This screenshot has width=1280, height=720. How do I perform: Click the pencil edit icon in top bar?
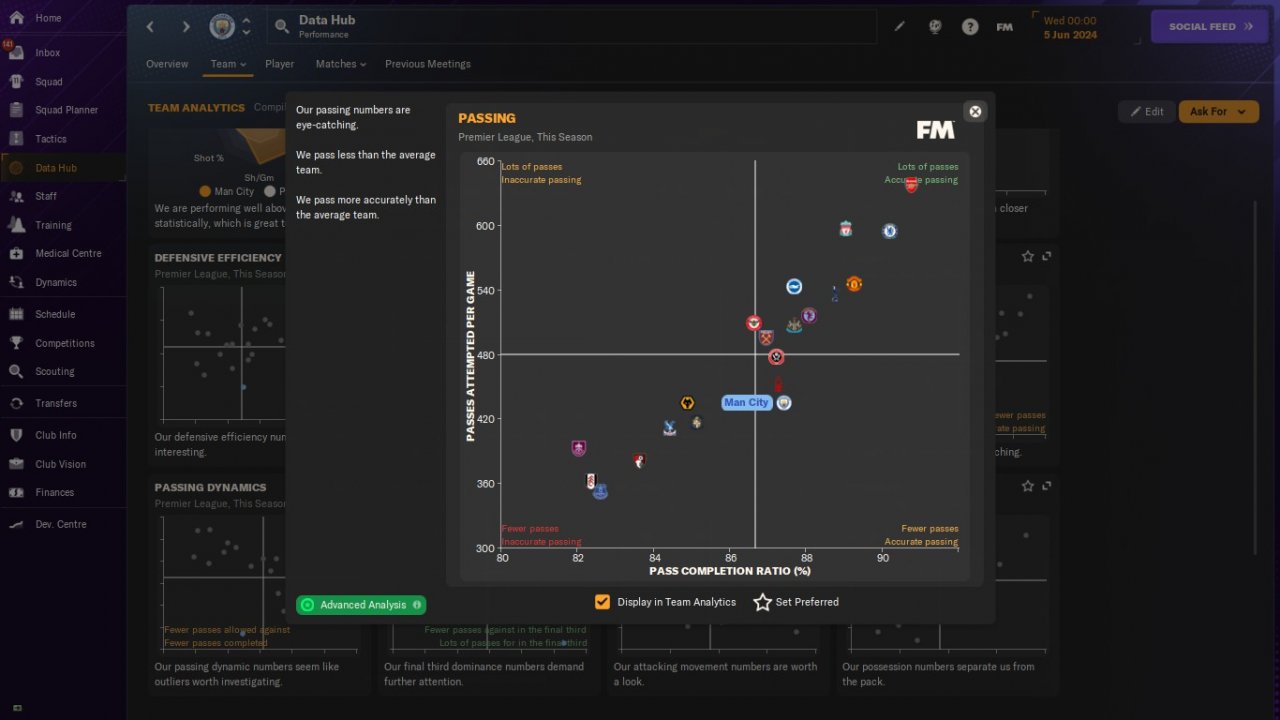click(899, 27)
